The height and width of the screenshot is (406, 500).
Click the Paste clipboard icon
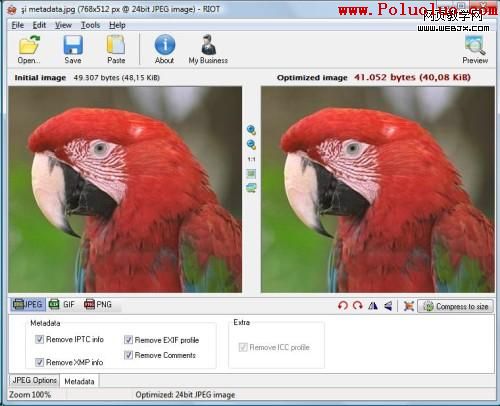pos(116,45)
